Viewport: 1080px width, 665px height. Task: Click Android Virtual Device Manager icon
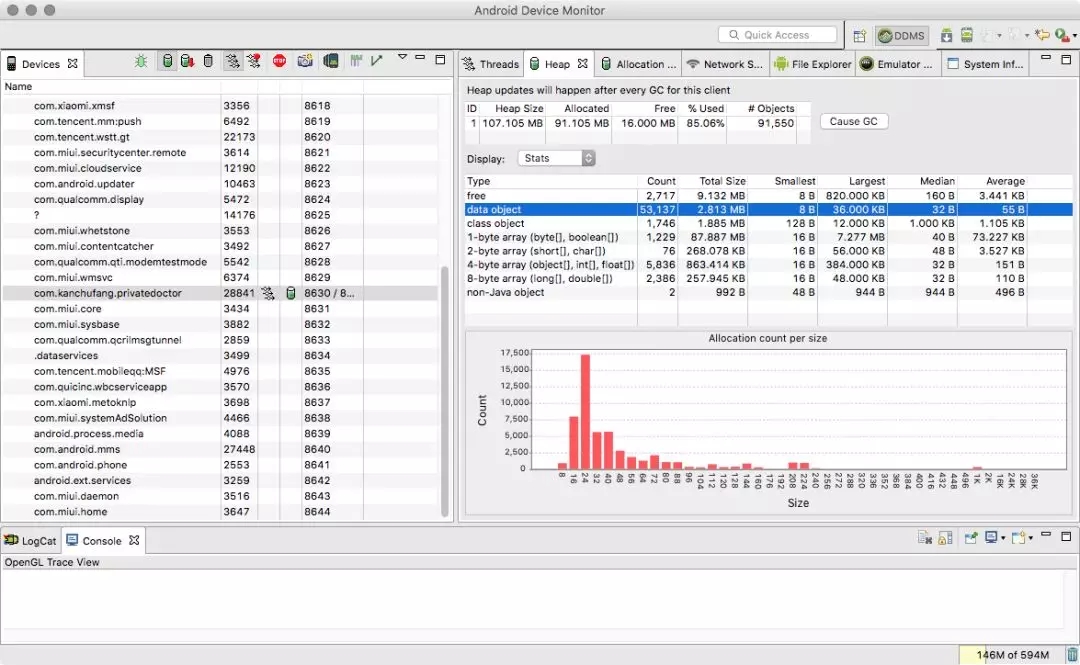[x=967, y=35]
